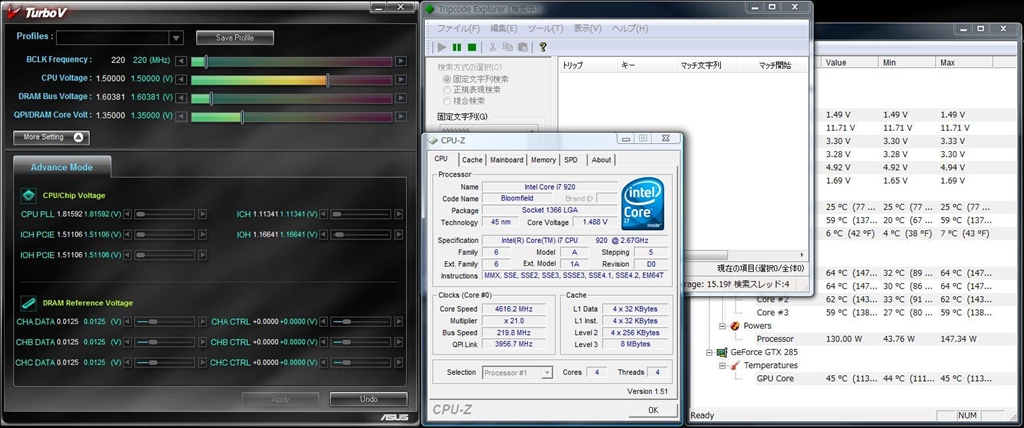The image size is (1024, 428).
Task: Click the マッチ文字列 column header
Action: [701, 65]
